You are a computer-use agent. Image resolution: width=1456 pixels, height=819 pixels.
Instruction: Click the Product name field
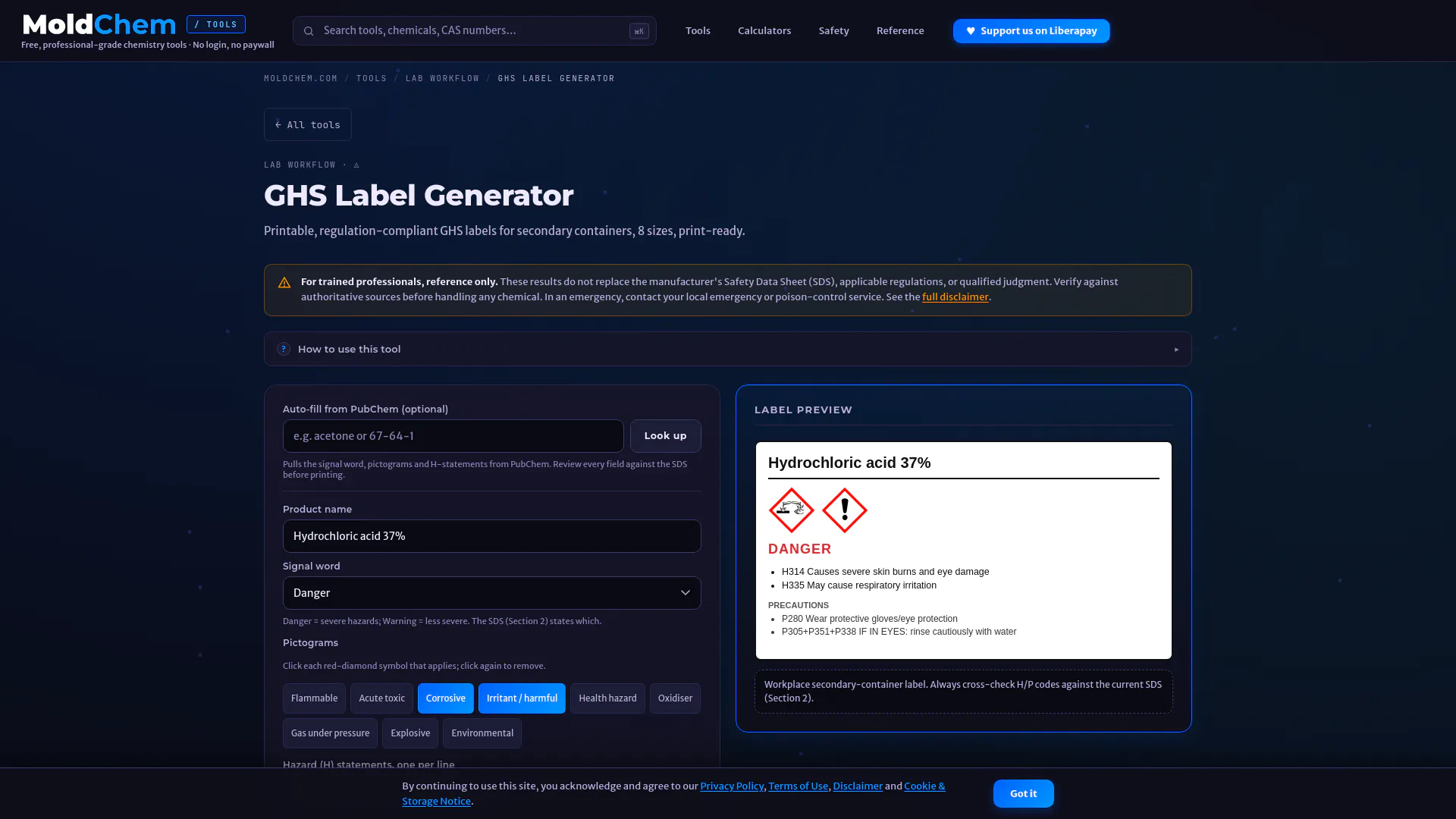(x=491, y=536)
